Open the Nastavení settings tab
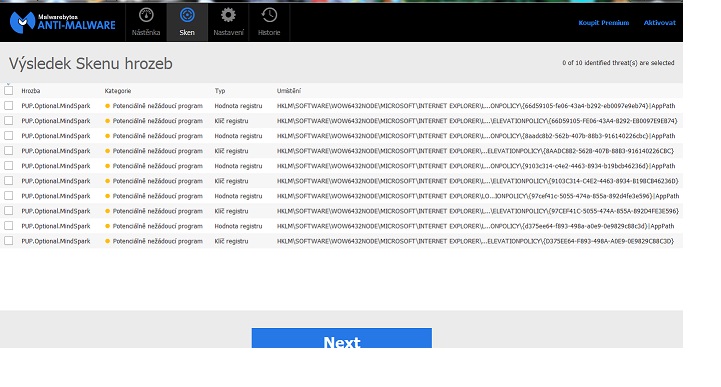721x387 pixels. [228, 22]
